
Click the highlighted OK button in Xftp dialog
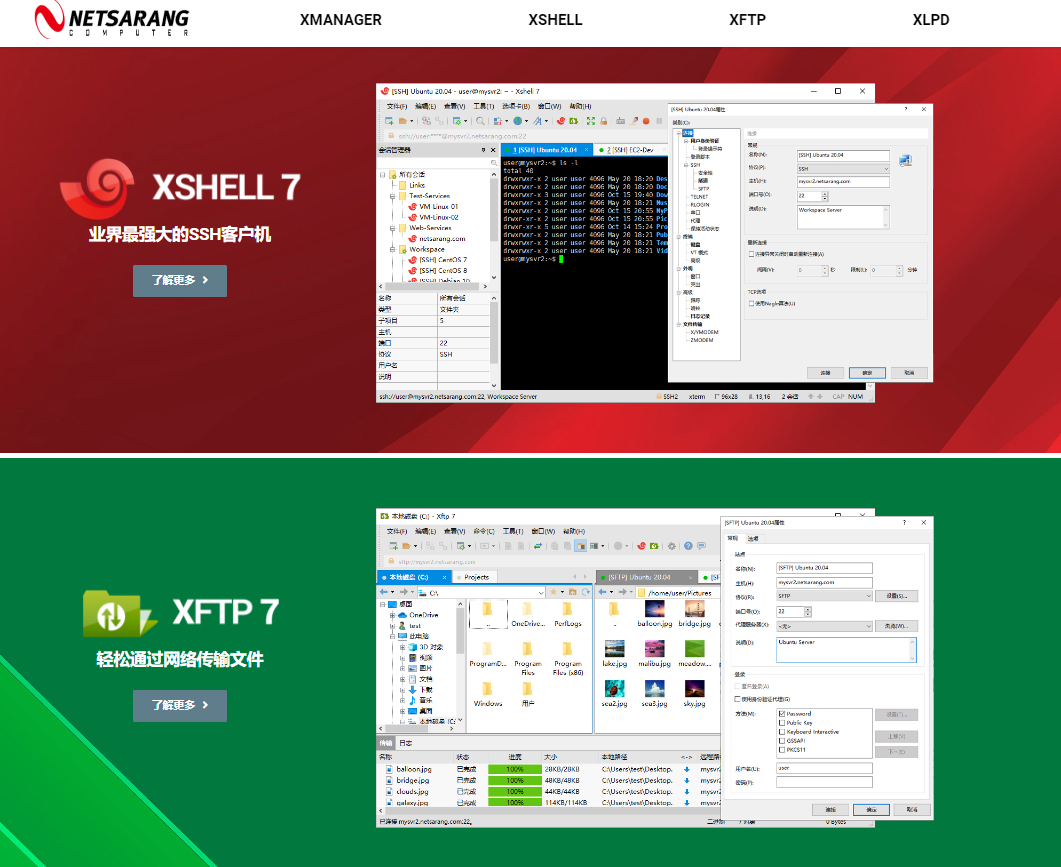tap(871, 809)
